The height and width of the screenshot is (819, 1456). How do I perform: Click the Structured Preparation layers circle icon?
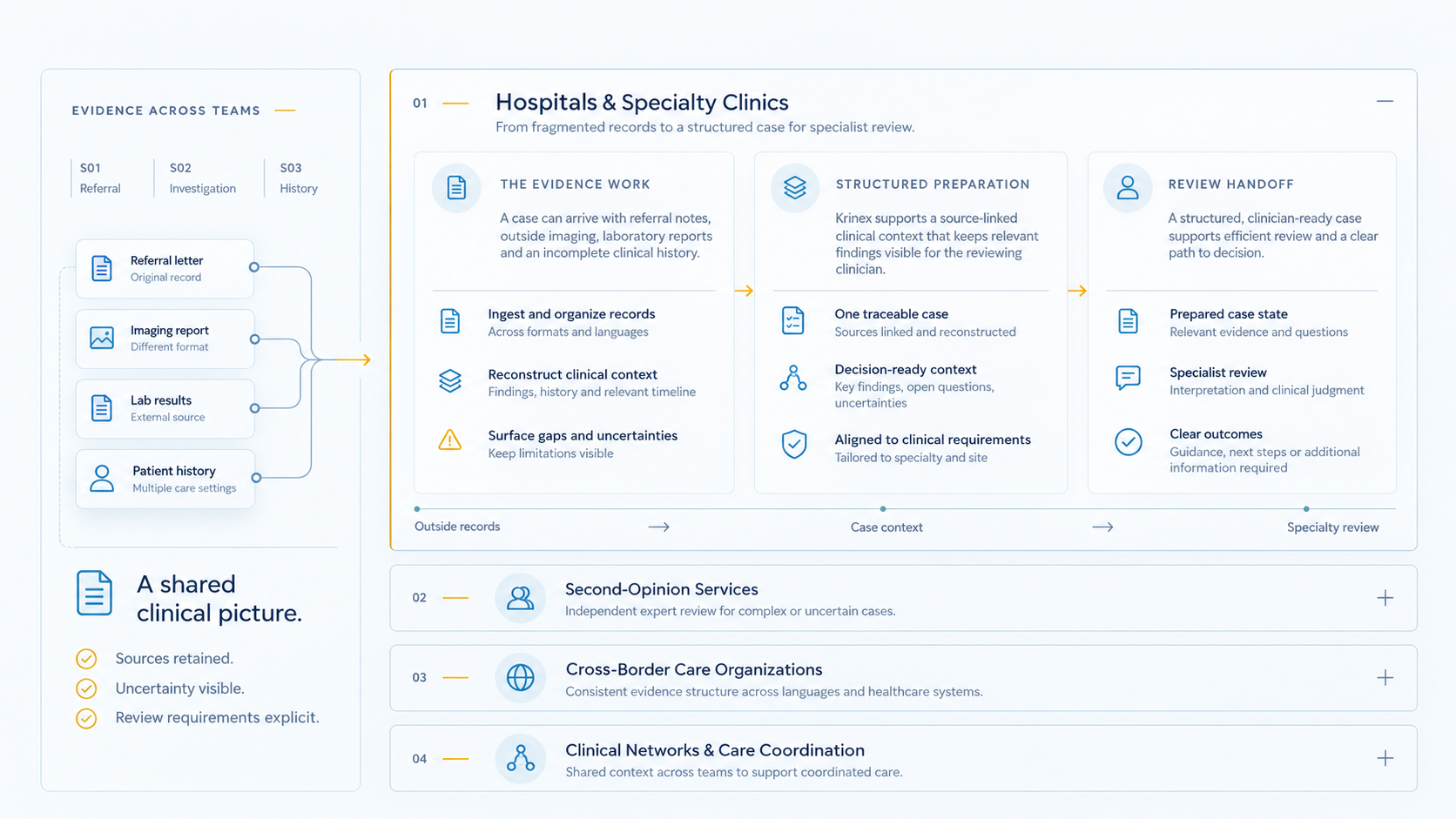[794, 187]
